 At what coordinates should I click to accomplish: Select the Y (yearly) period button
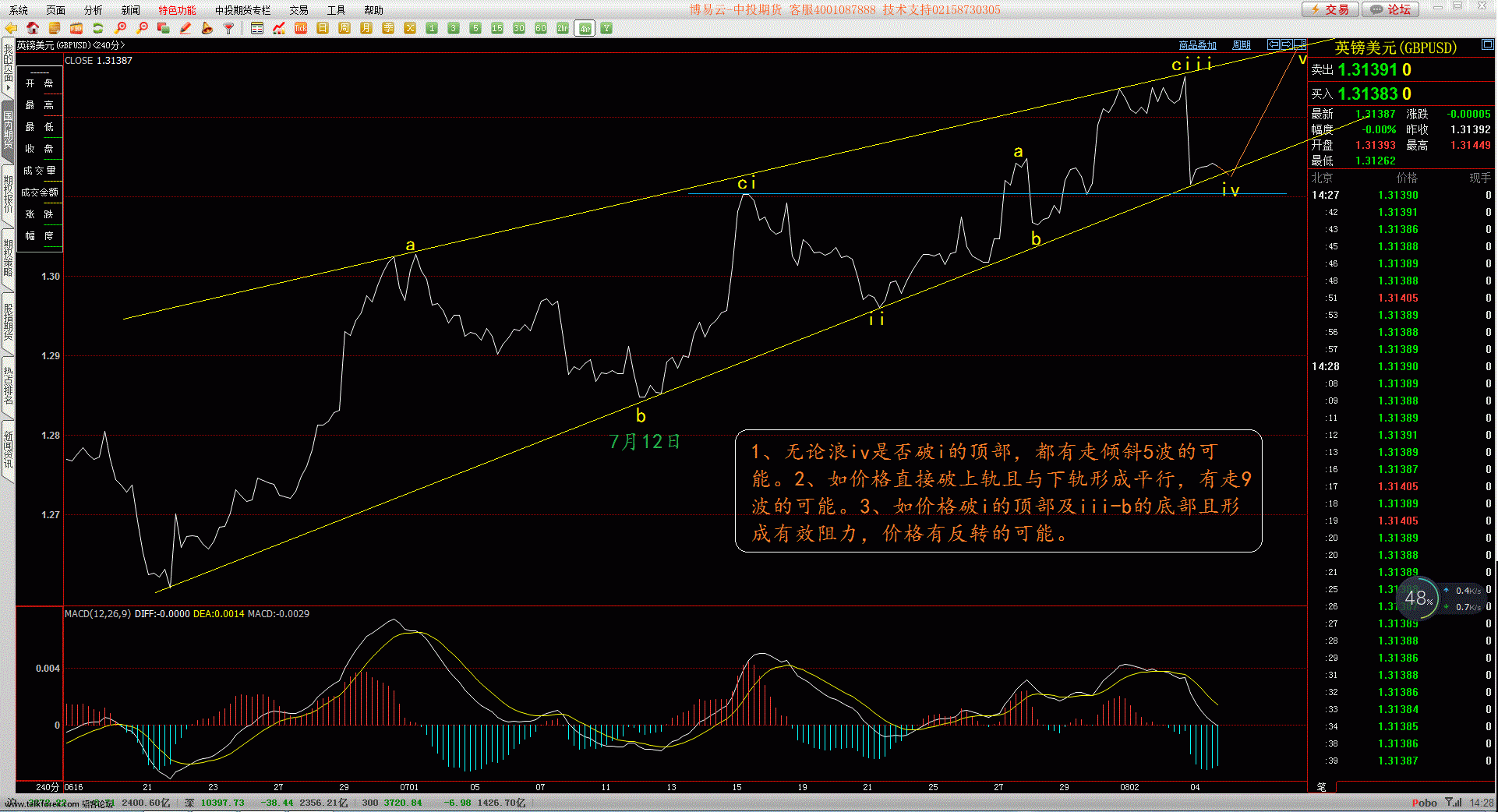(x=606, y=28)
